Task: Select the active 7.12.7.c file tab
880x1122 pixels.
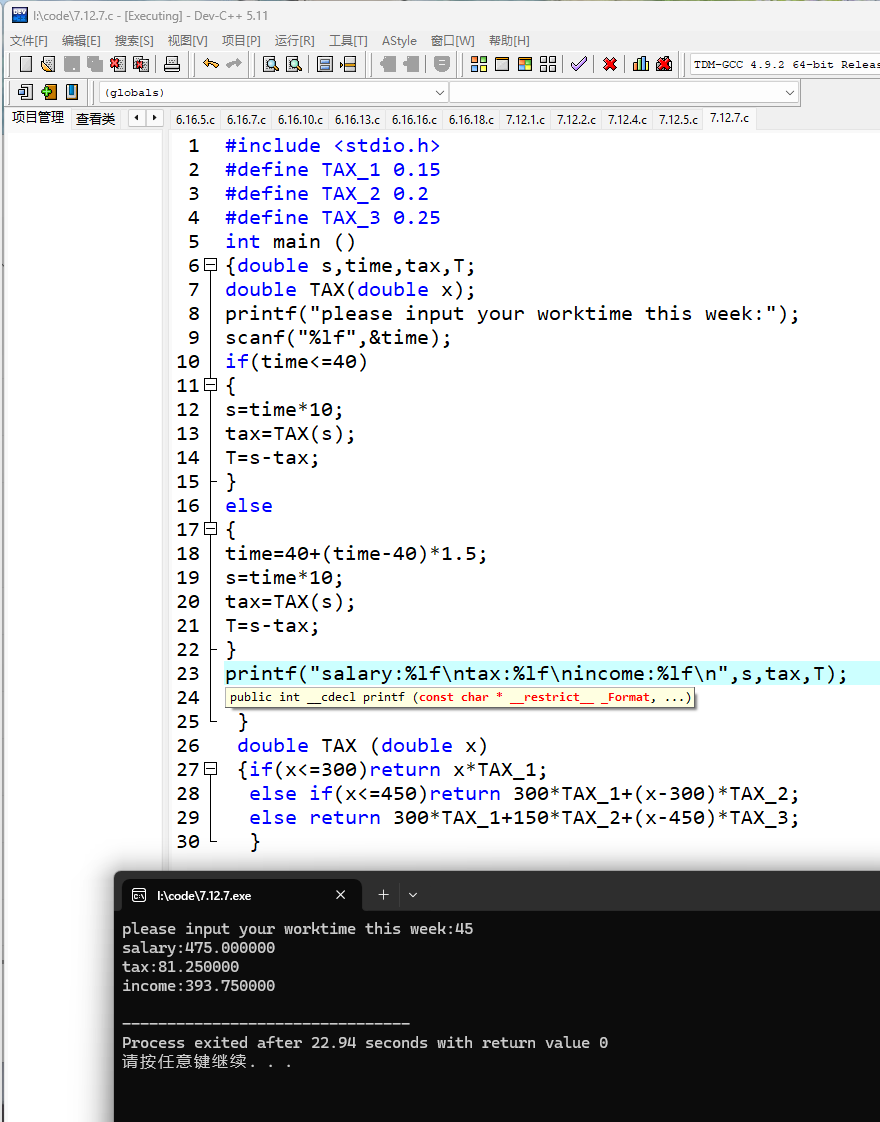Action: point(729,118)
